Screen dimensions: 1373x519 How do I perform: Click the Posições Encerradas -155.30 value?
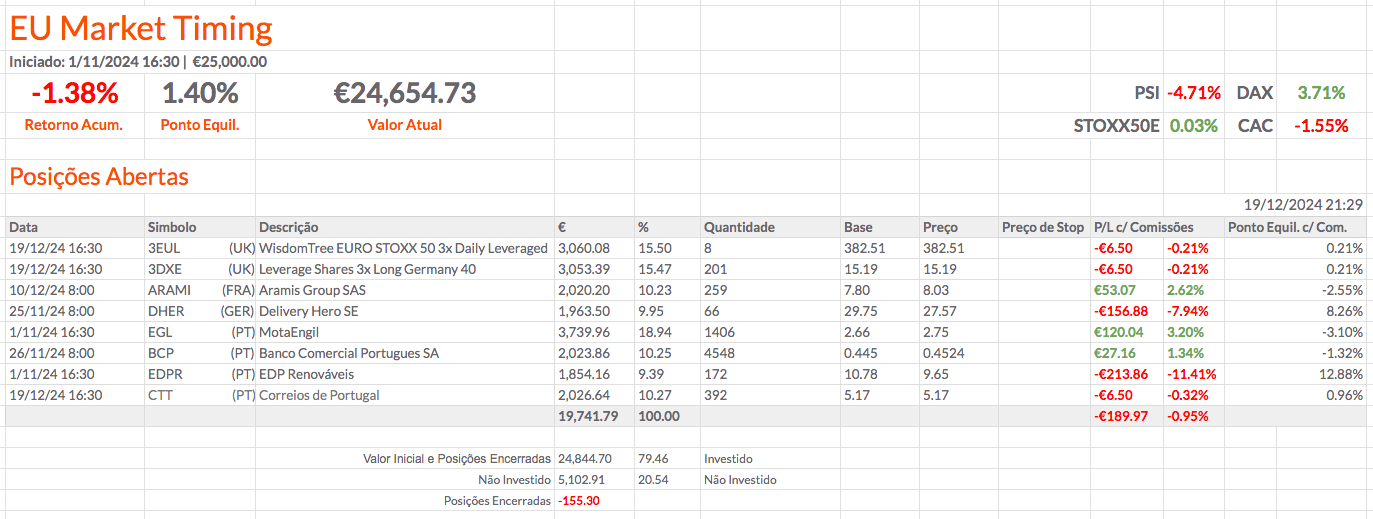(579, 500)
